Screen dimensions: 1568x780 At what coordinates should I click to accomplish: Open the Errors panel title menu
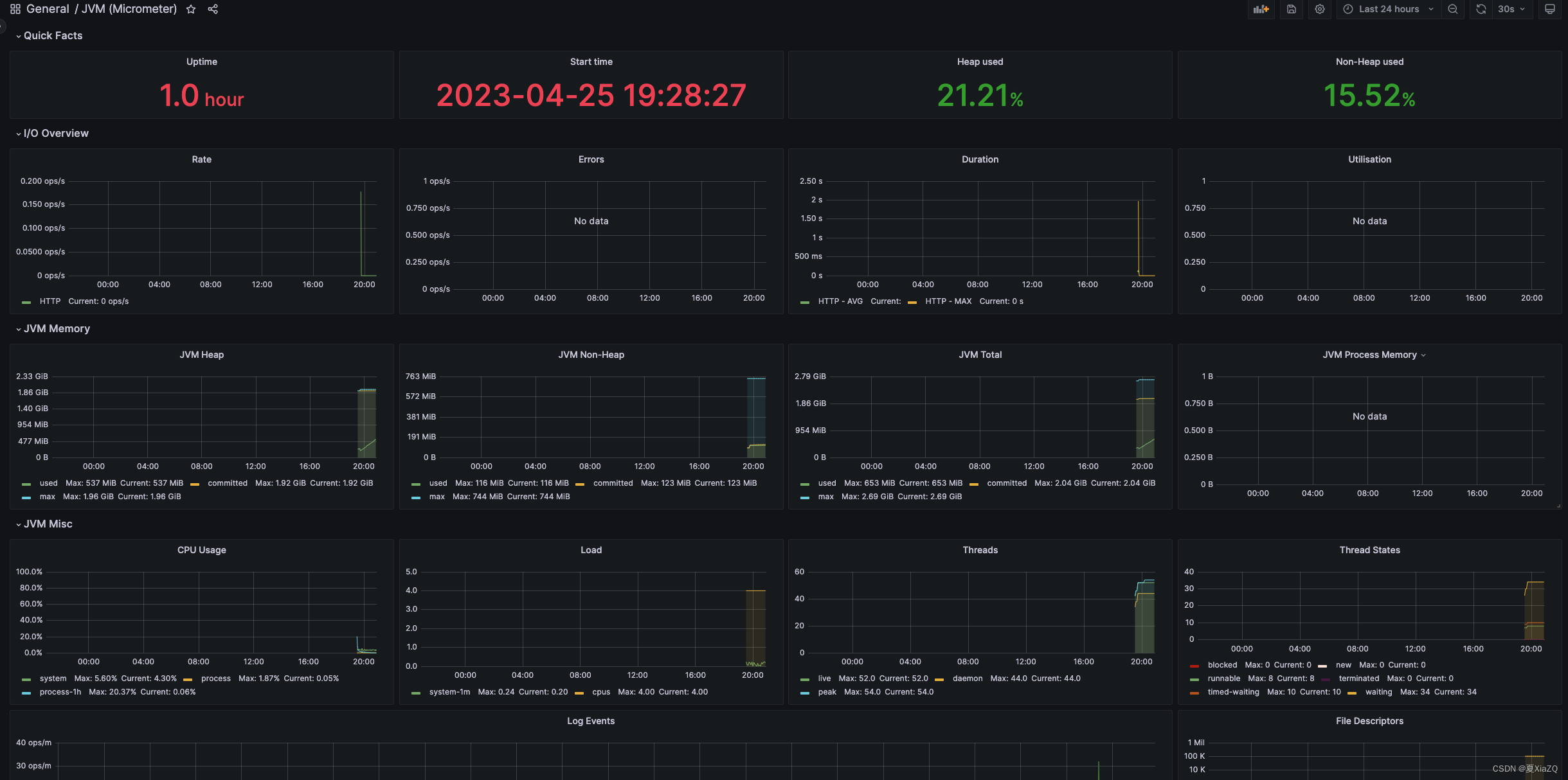[x=591, y=159]
